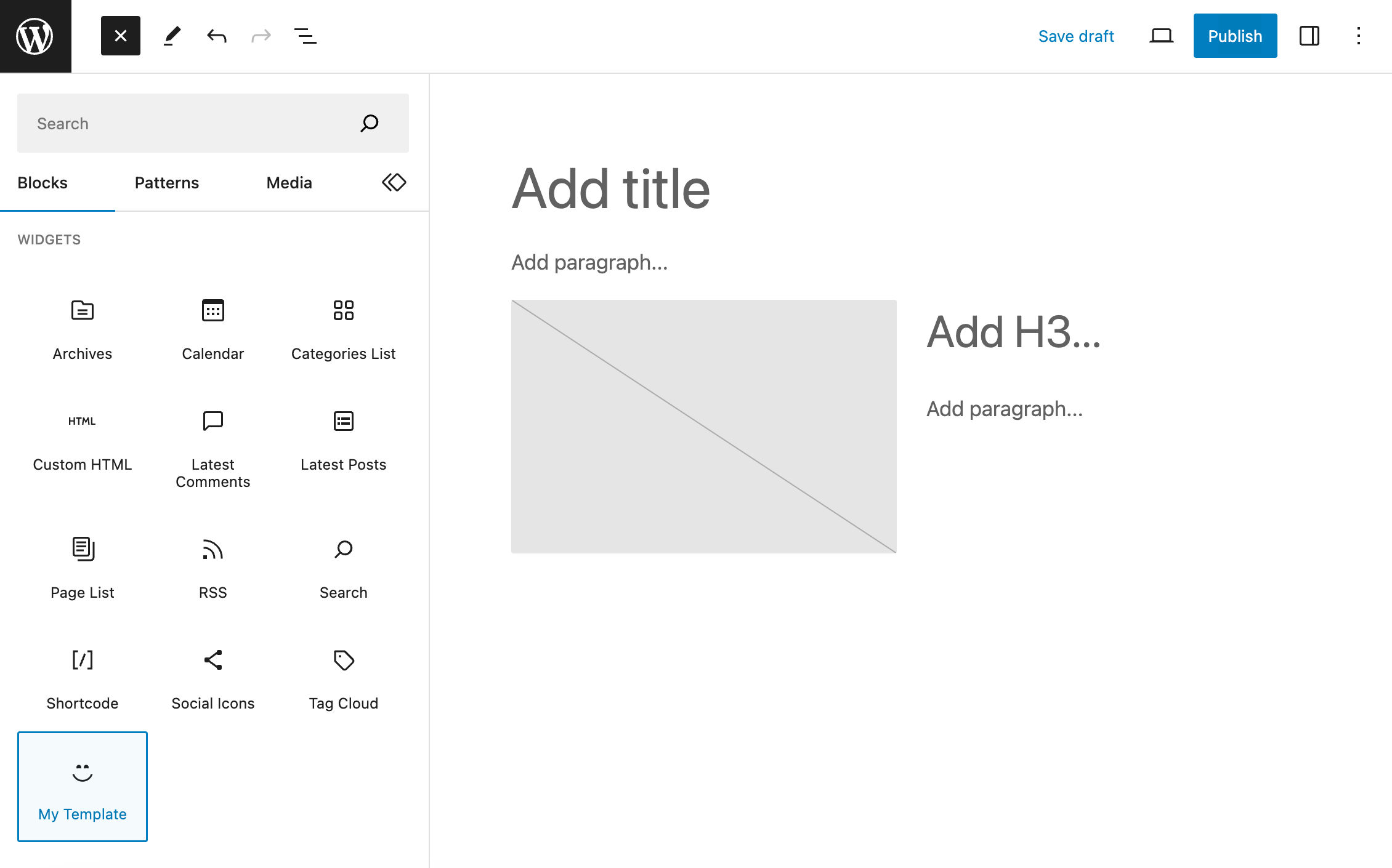Image resolution: width=1392 pixels, height=868 pixels.
Task: Click the Add title input field
Action: pyautogui.click(x=611, y=189)
